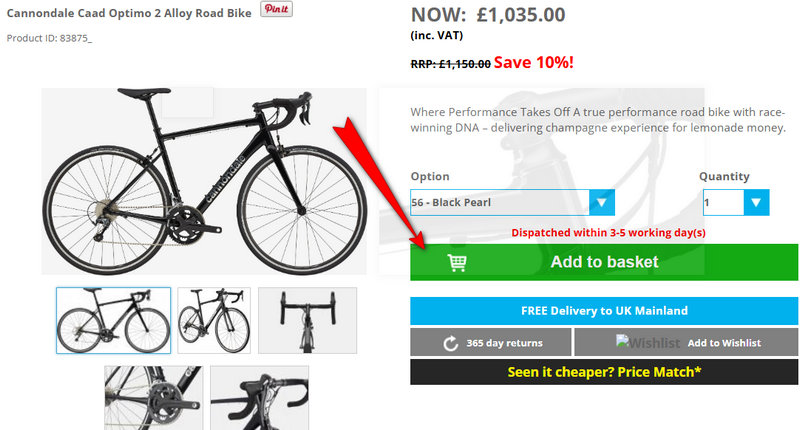Click FREE Delivery to UK Mainland banner
The width and height of the screenshot is (800, 430).
(x=604, y=310)
